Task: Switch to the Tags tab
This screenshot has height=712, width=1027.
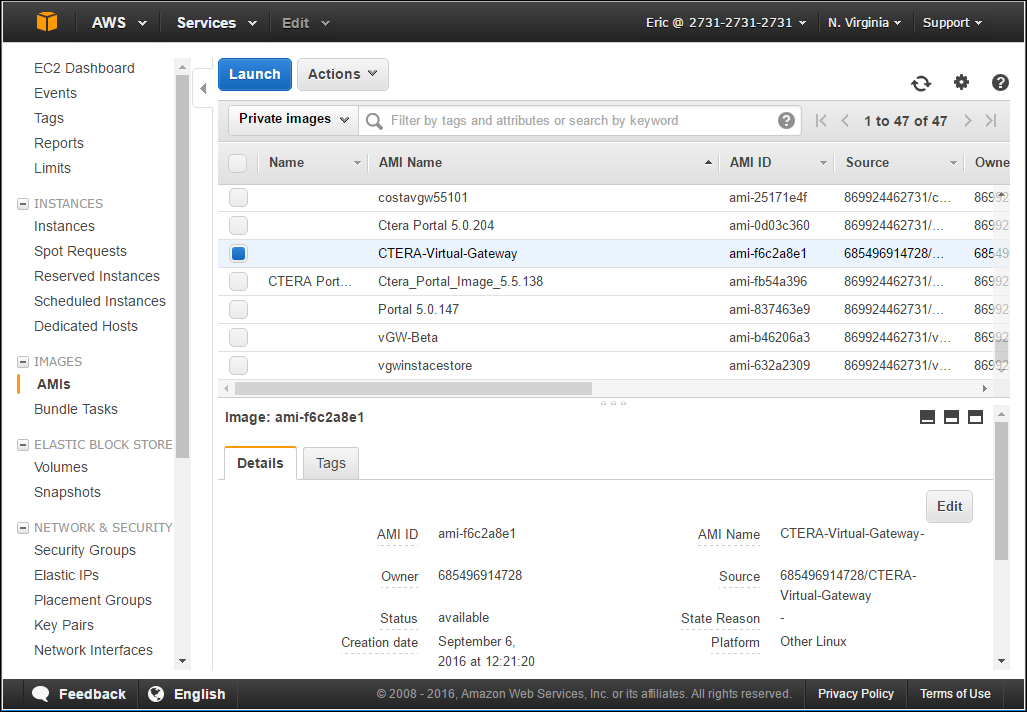Action: 331,463
